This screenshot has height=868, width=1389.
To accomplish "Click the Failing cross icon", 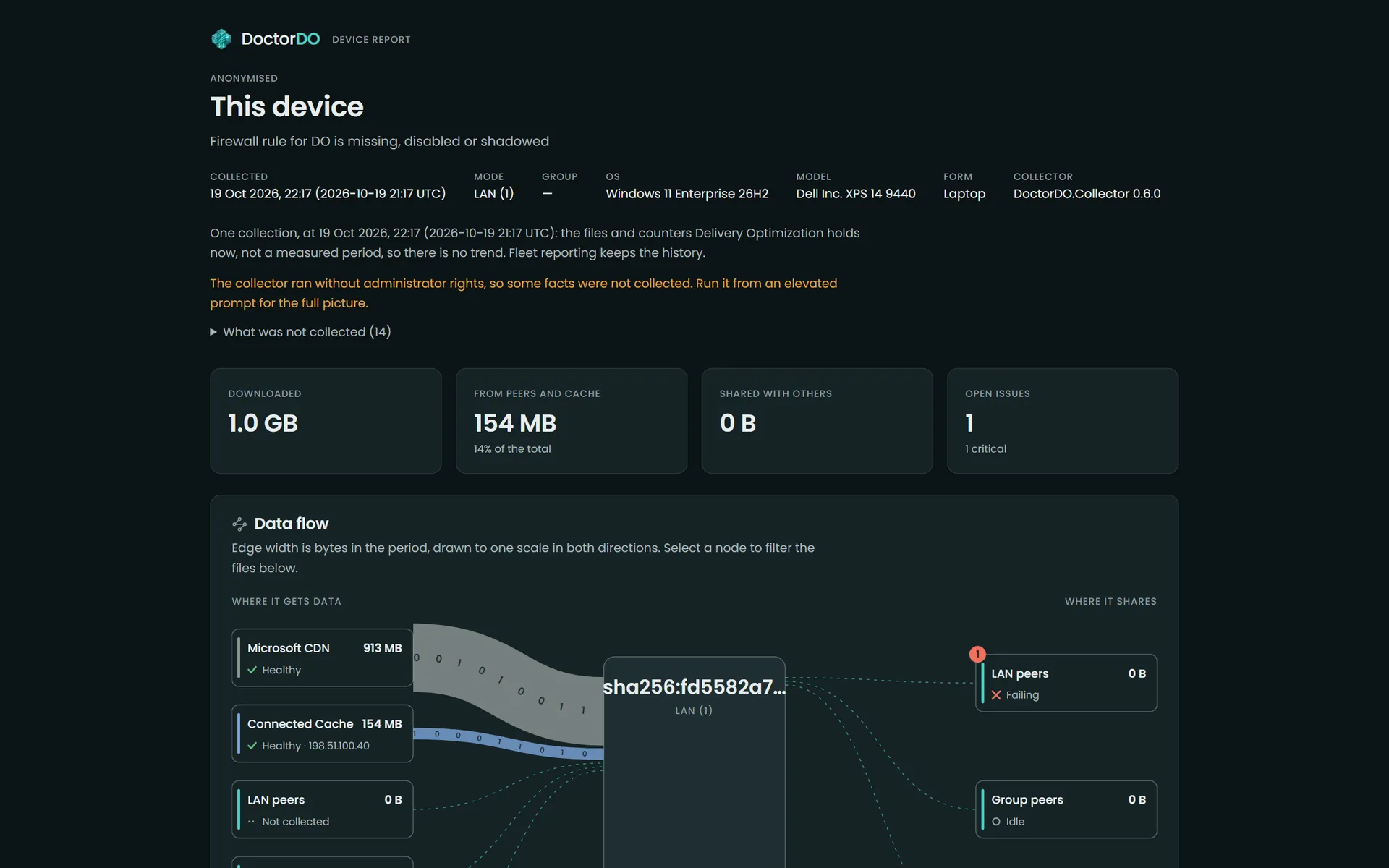I will point(996,695).
